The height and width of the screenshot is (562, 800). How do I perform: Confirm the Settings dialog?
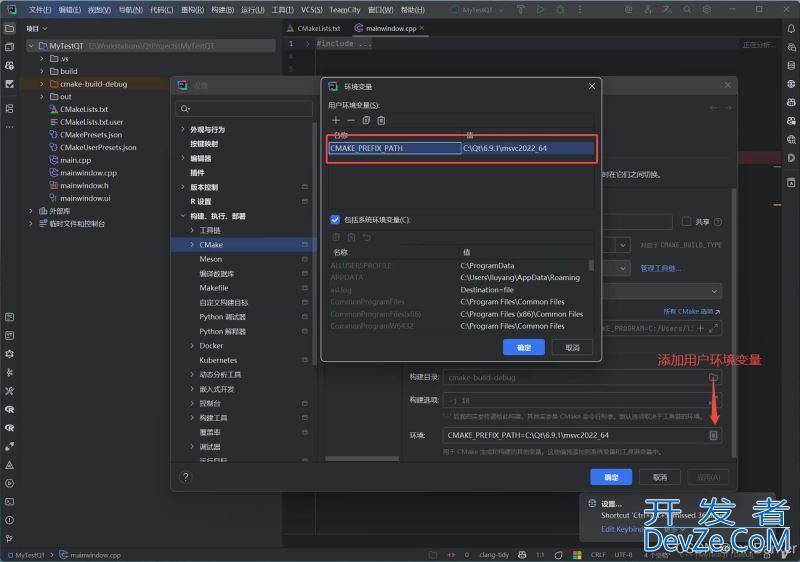611,477
